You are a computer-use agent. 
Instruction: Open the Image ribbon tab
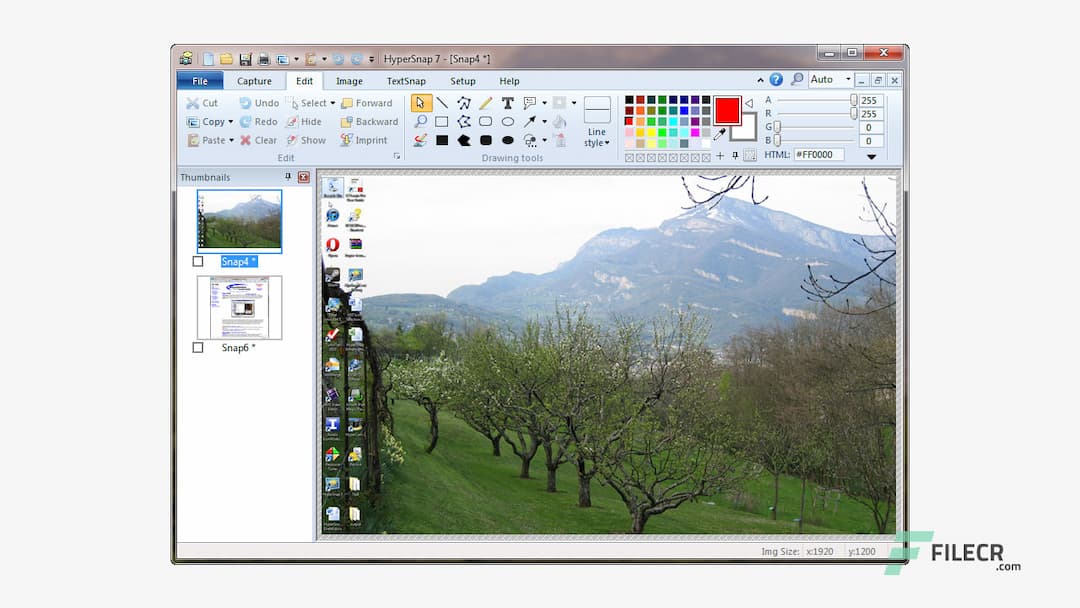click(x=349, y=80)
